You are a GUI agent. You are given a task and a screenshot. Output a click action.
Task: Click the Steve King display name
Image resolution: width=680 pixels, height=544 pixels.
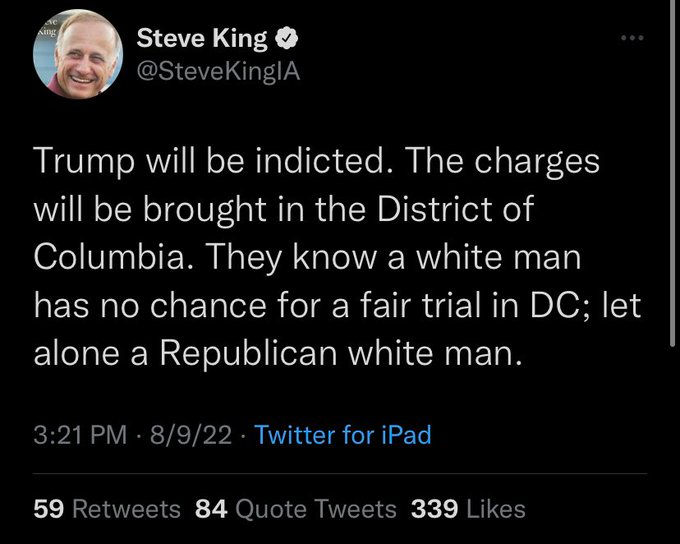[x=201, y=40]
